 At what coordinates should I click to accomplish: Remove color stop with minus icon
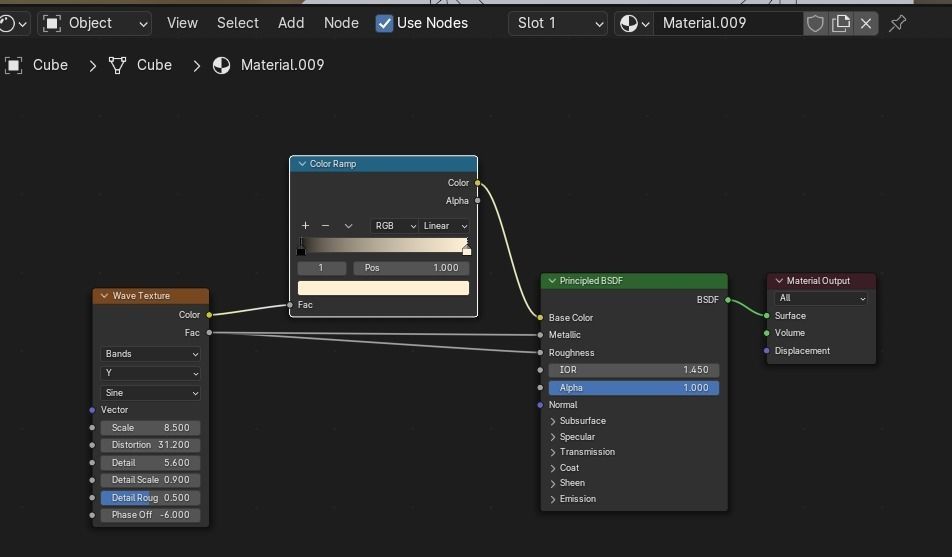pyautogui.click(x=325, y=225)
